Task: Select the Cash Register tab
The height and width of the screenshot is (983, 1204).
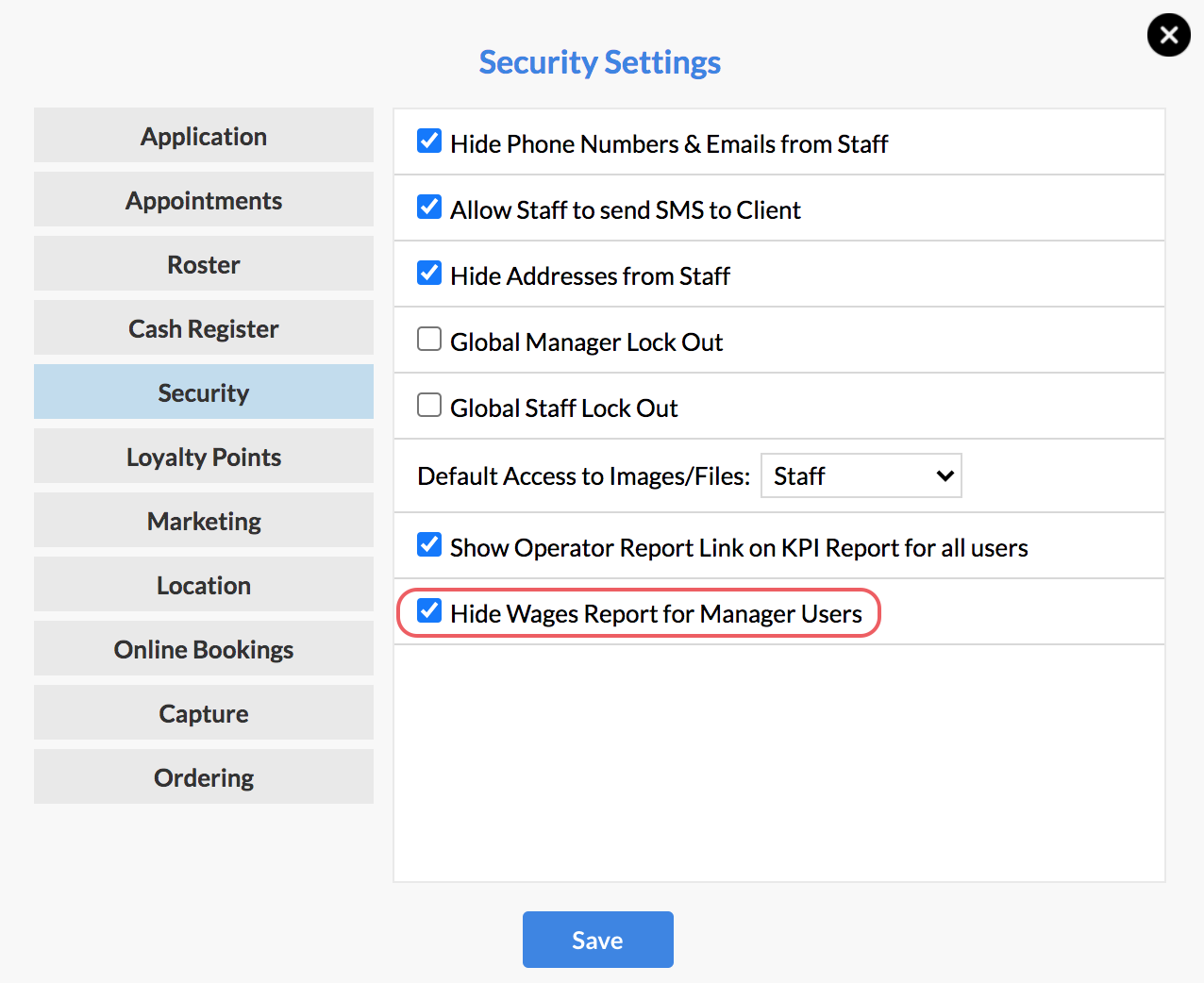Action: (x=204, y=328)
